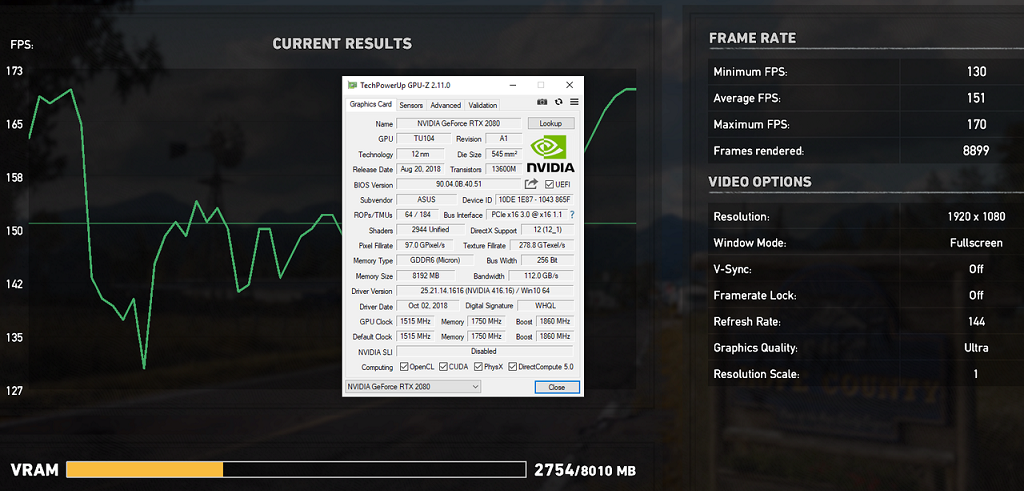
Task: Click the Digital Signature field WHQL
Action: coord(545,306)
